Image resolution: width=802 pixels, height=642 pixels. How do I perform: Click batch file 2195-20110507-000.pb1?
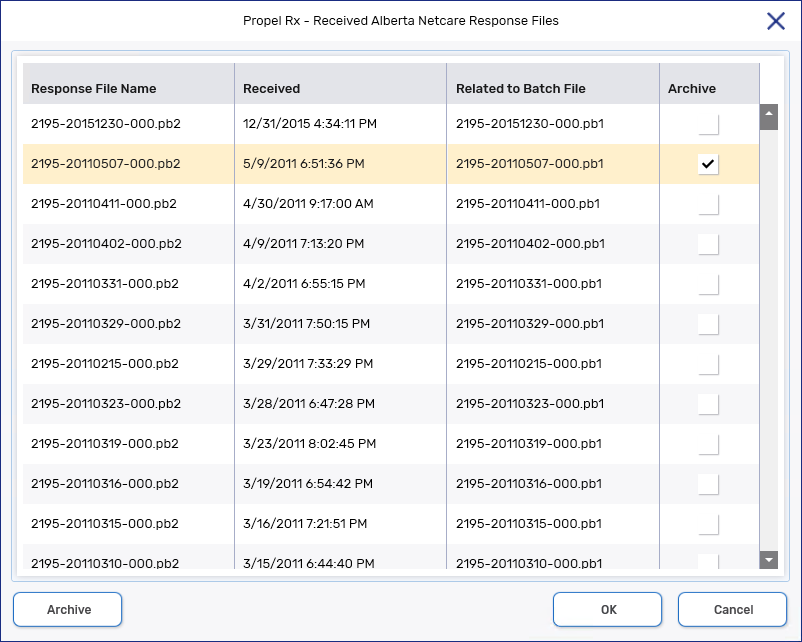pyautogui.click(x=530, y=164)
